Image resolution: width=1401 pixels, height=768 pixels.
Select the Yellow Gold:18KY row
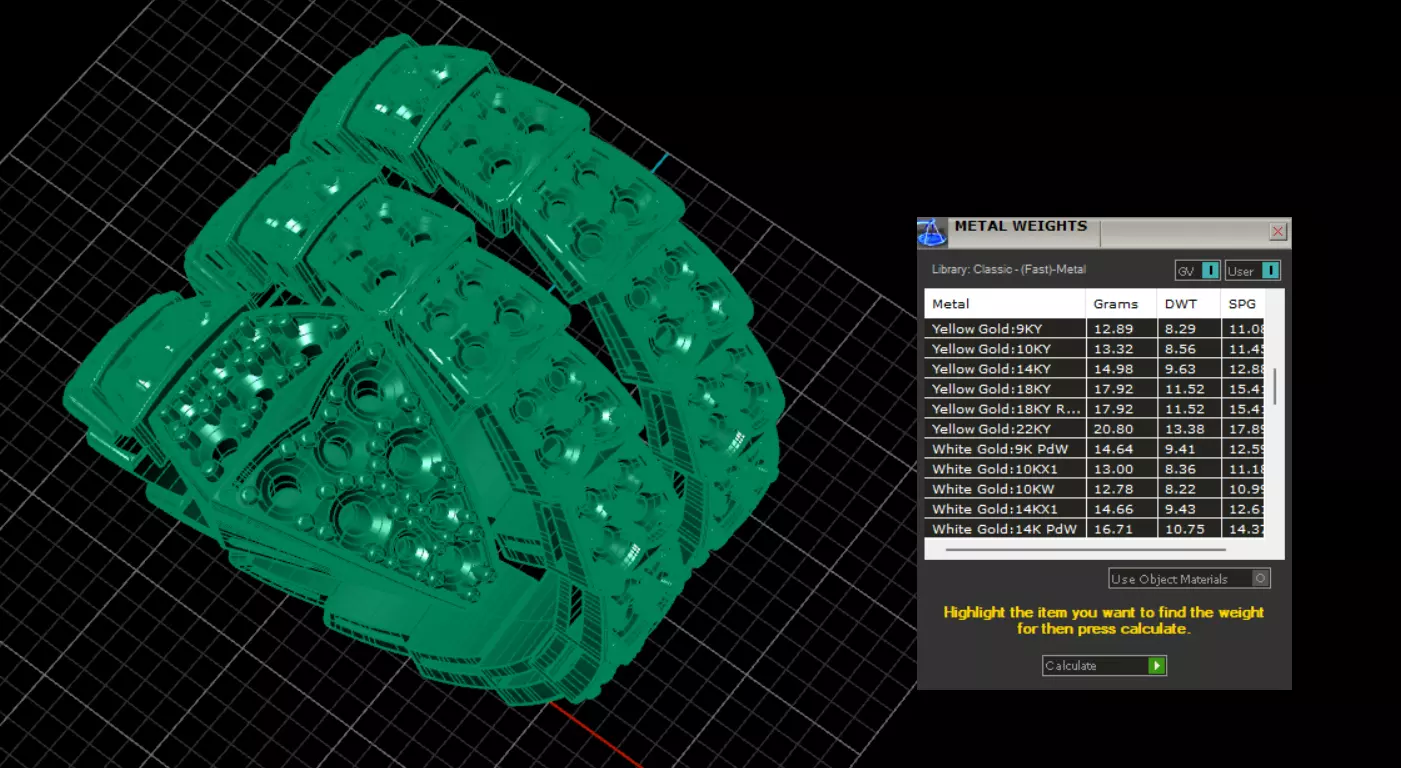point(1094,389)
